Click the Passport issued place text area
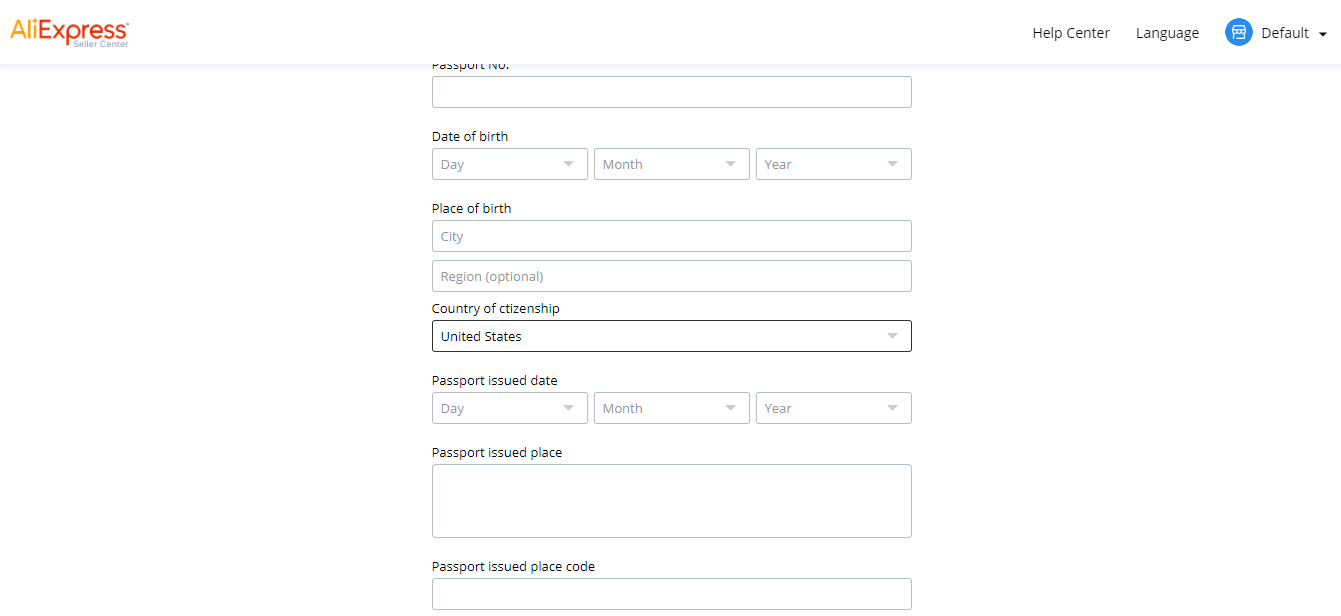This screenshot has width=1341, height=616. click(x=671, y=500)
